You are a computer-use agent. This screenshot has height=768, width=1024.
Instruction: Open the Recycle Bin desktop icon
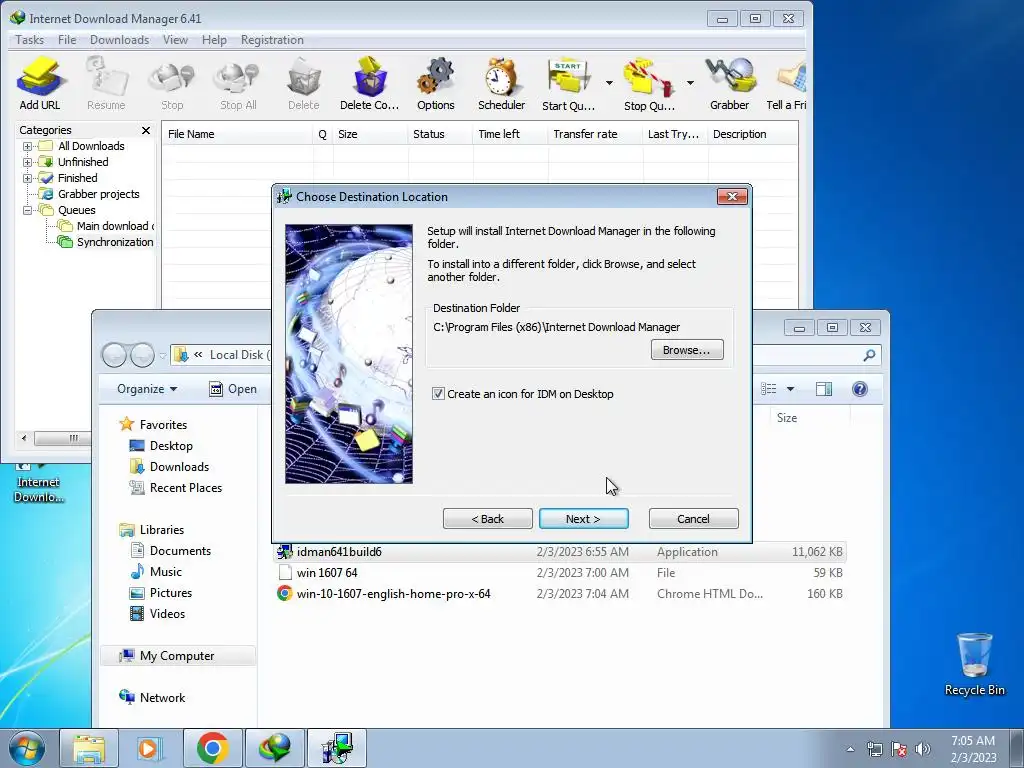point(974,664)
